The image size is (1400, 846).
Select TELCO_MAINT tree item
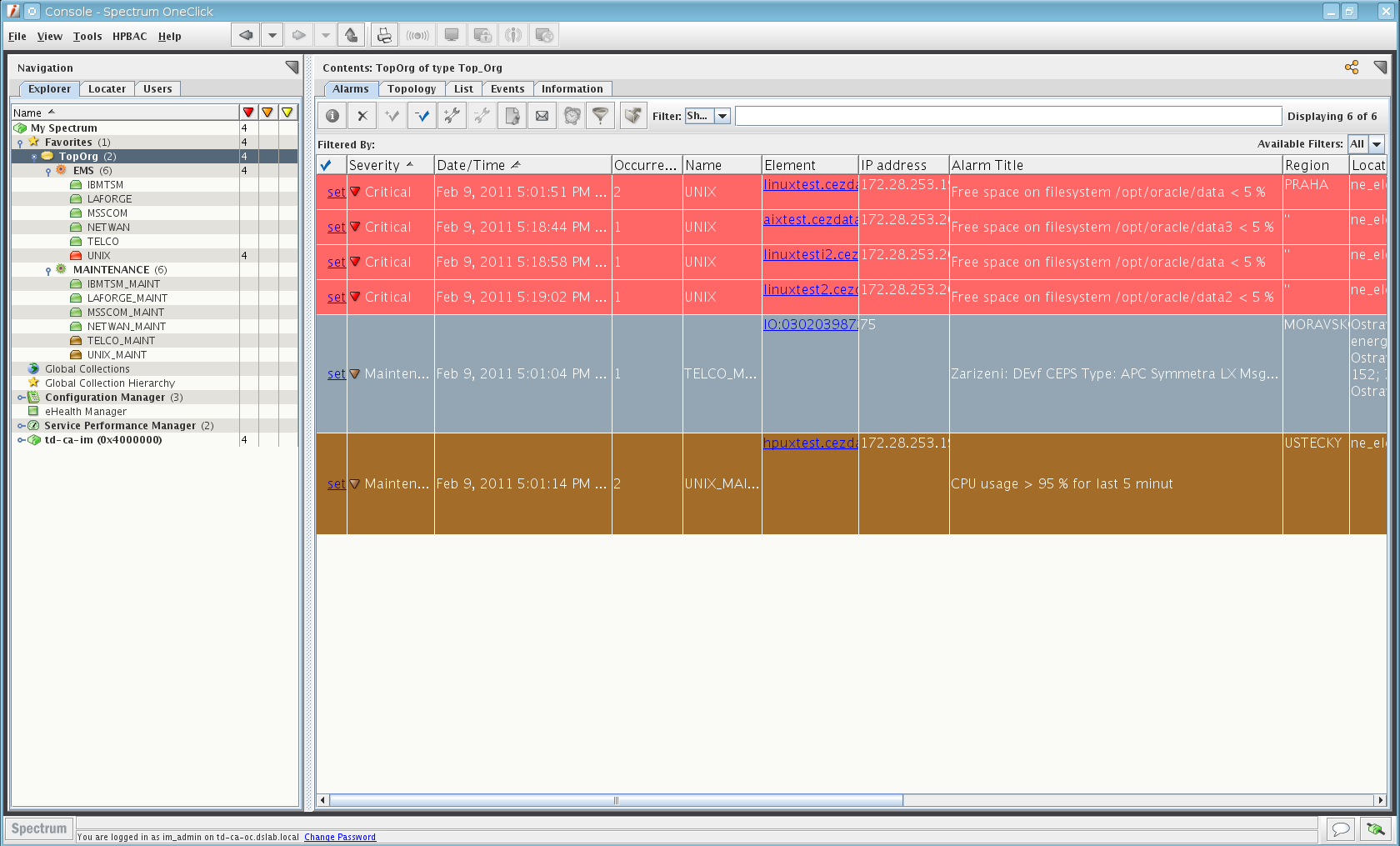[121, 341]
